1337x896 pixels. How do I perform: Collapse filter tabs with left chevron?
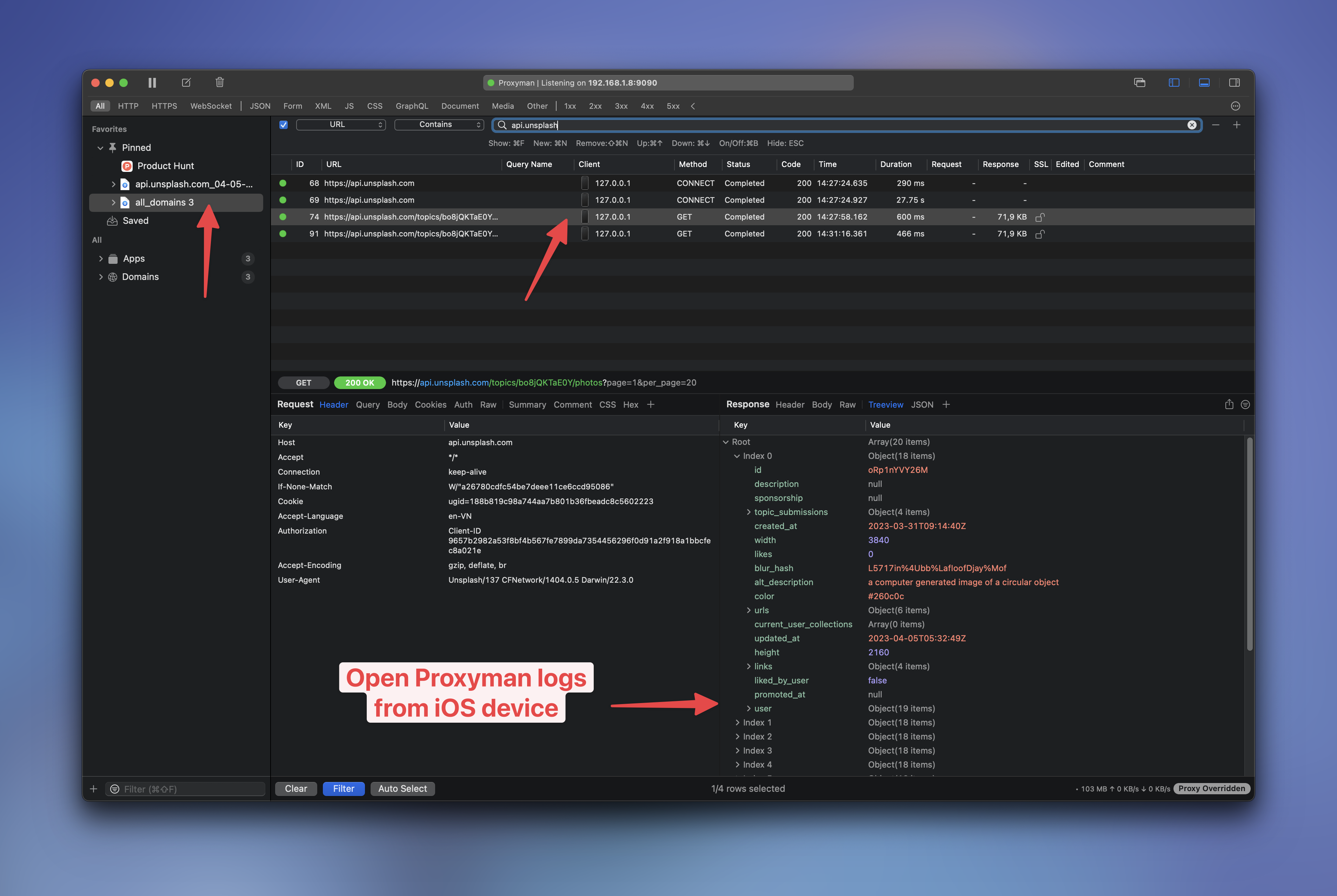tap(693, 106)
